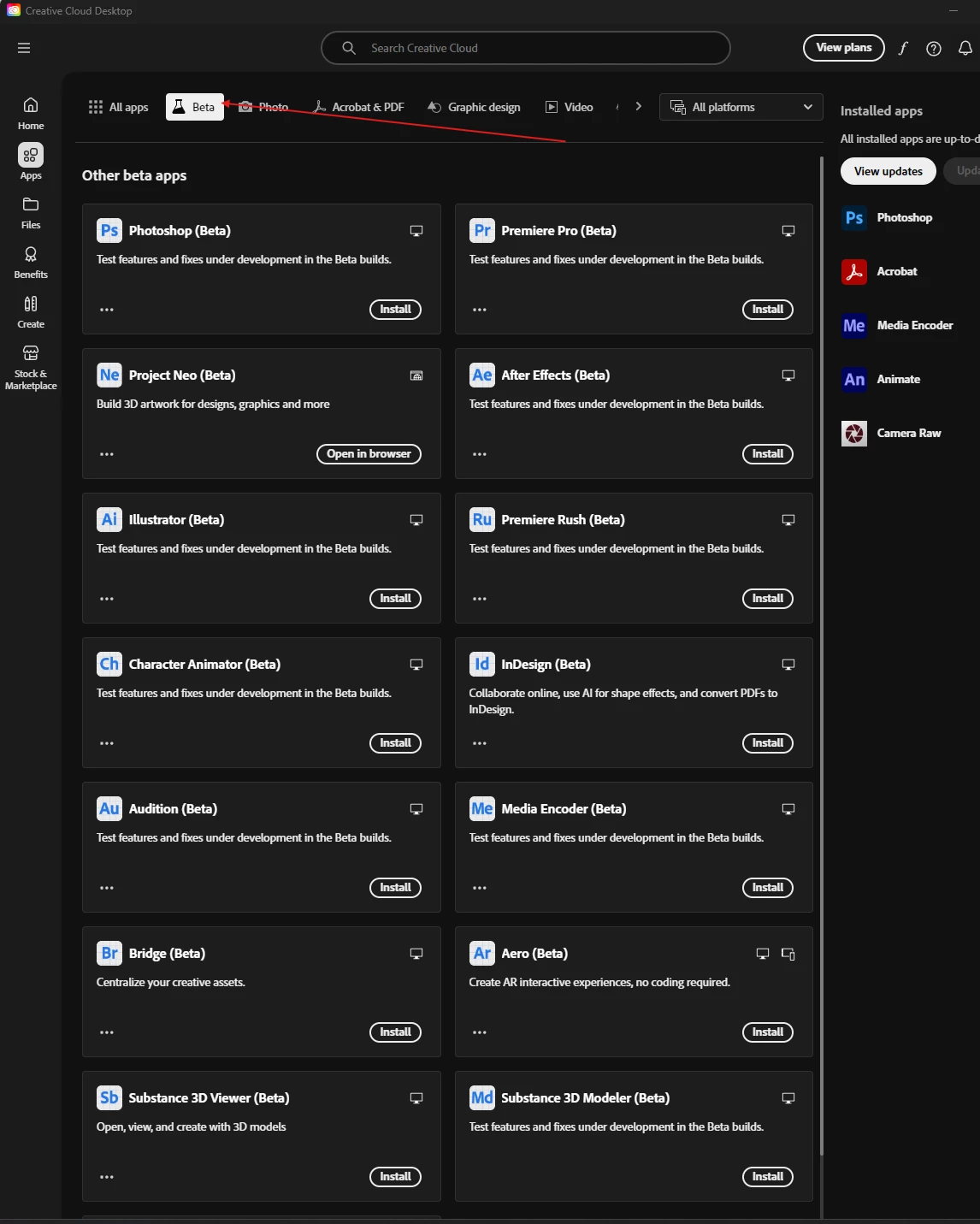Click the Character Animator (Beta) app icon
Screen dimensions: 980x1224
[x=109, y=665]
